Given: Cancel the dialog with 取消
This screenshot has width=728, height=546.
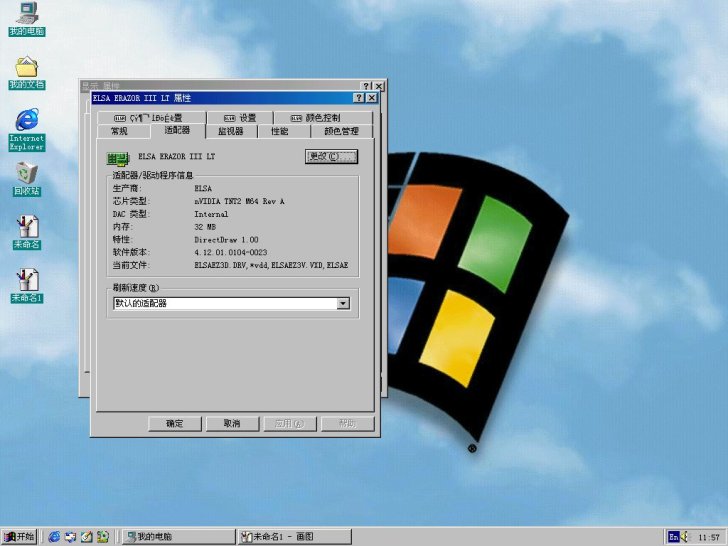Looking at the screenshot, I should [232, 423].
